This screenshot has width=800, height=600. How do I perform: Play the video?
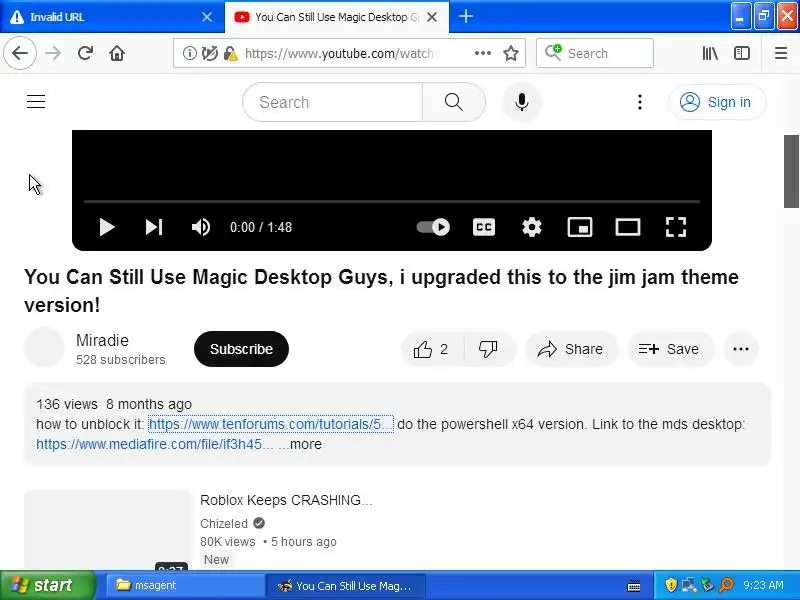106,227
